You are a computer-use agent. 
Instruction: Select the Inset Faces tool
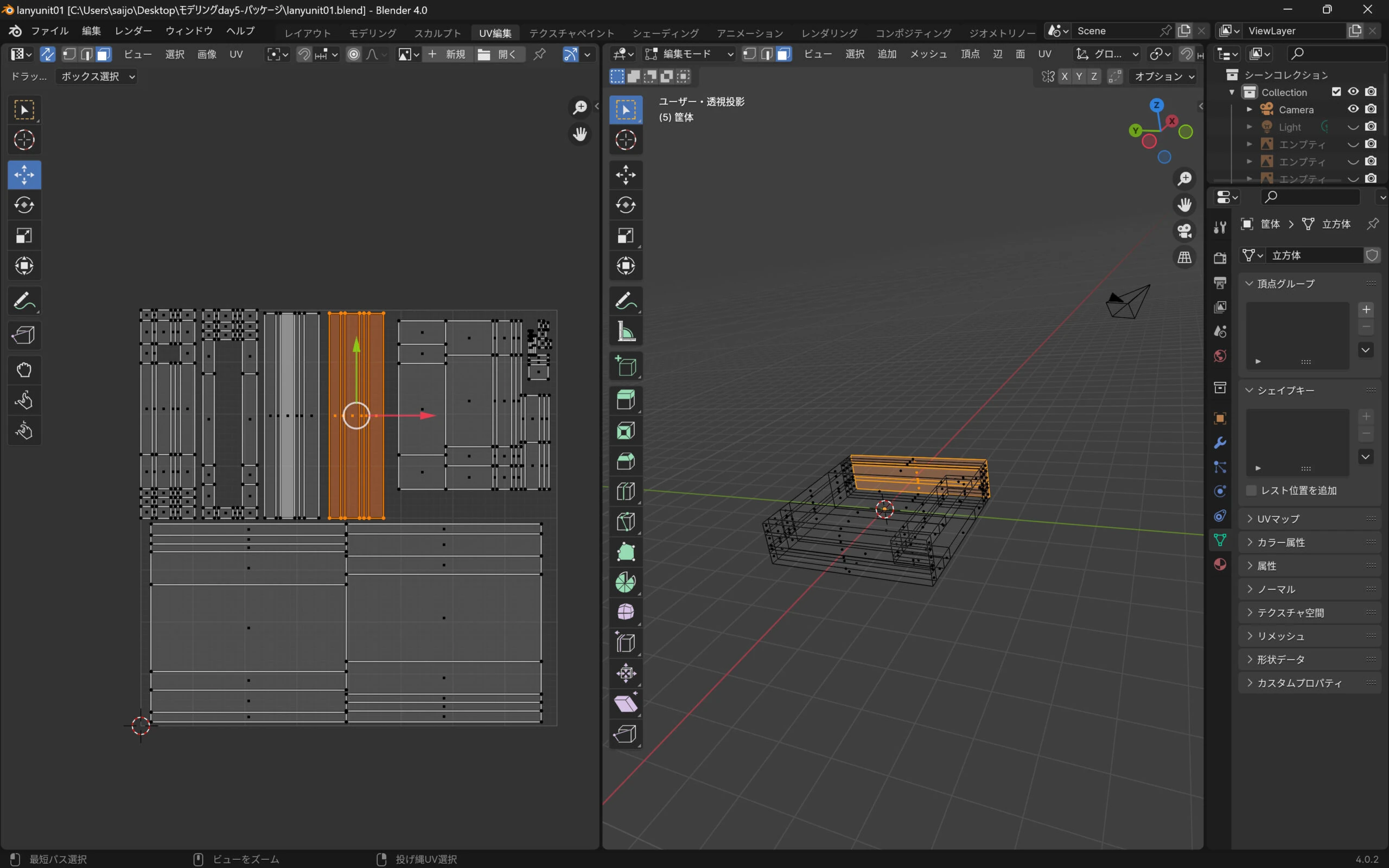(x=626, y=431)
